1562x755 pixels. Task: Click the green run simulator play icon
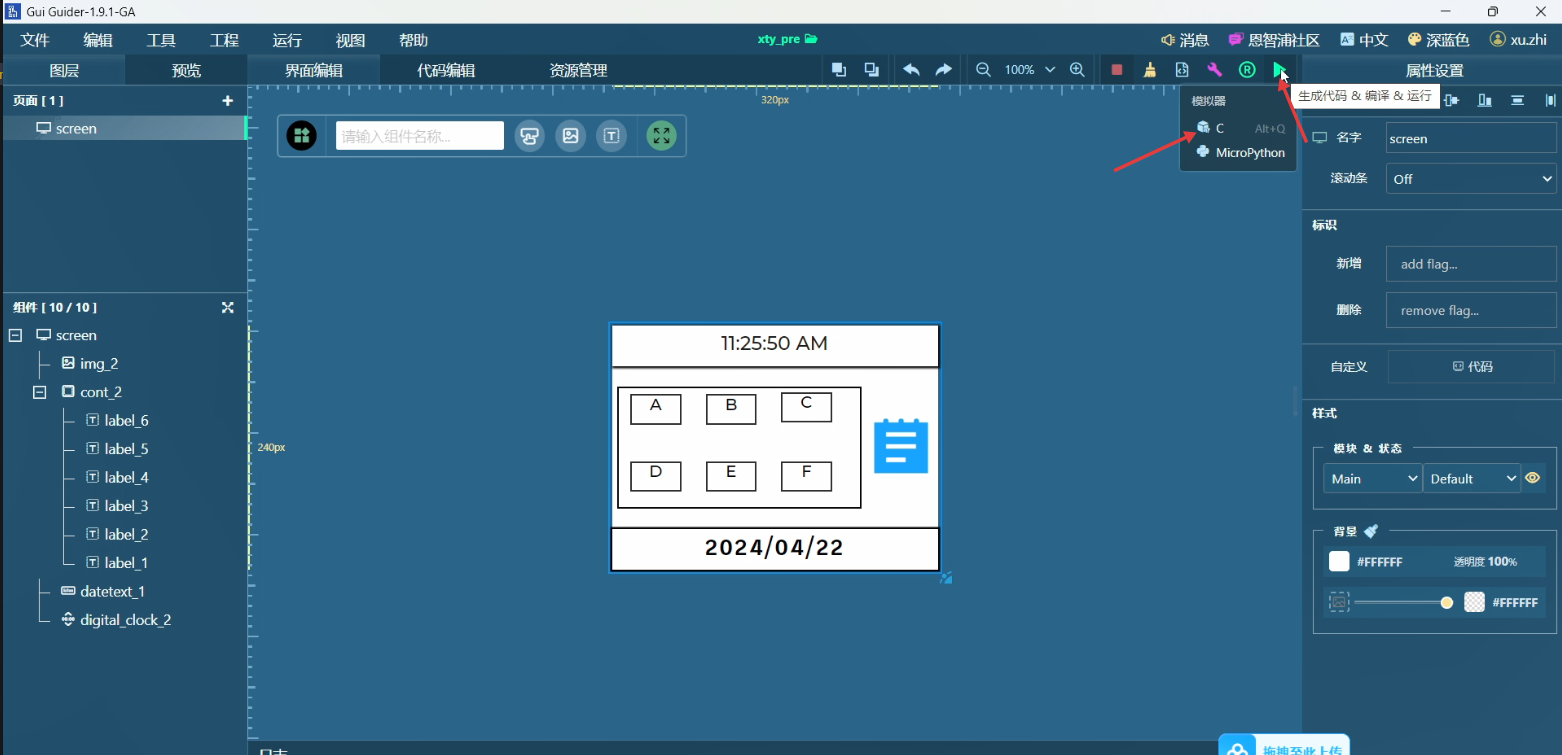[x=1279, y=70]
